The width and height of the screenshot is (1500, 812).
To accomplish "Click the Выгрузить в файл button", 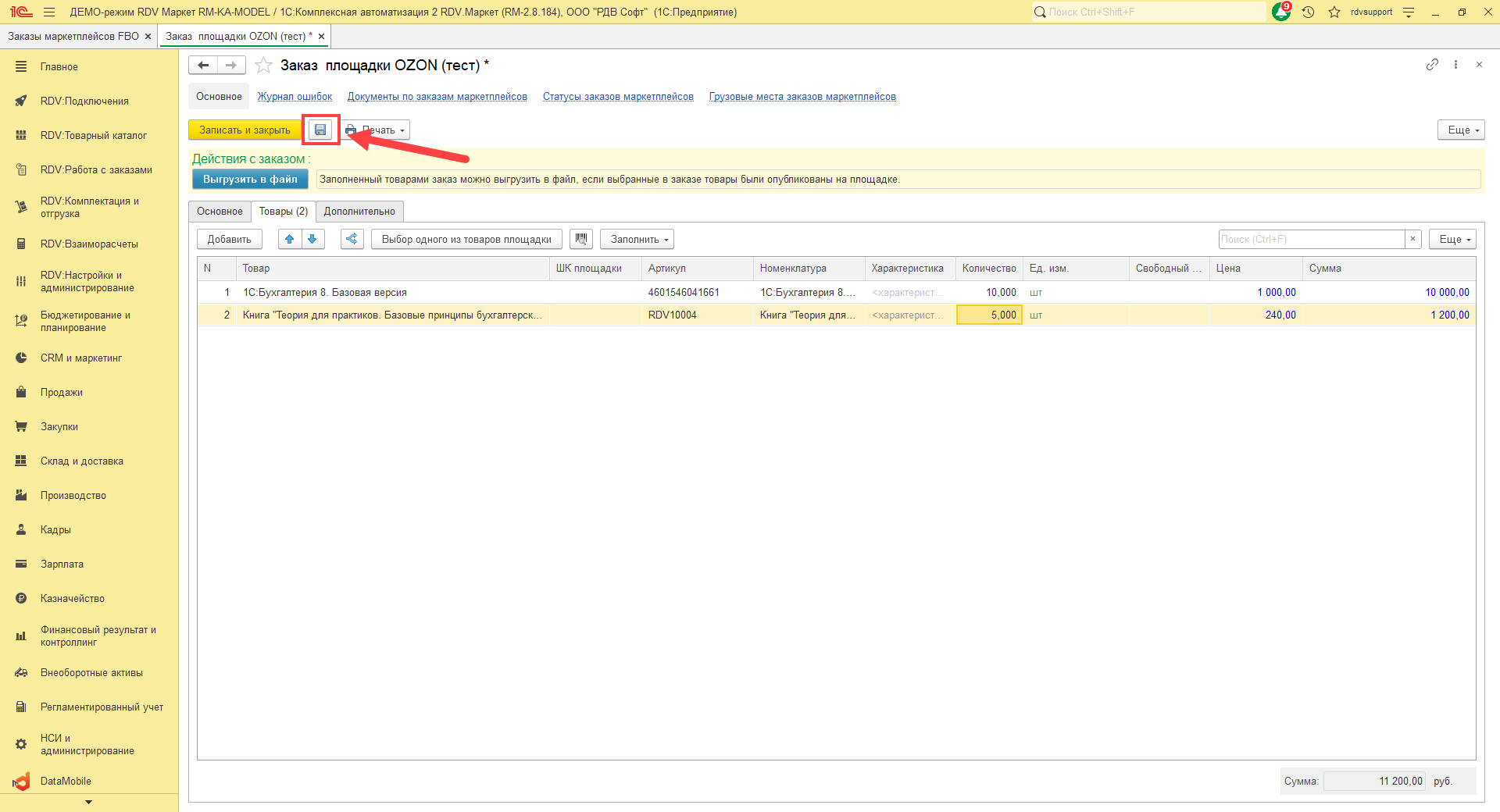I will [250, 180].
